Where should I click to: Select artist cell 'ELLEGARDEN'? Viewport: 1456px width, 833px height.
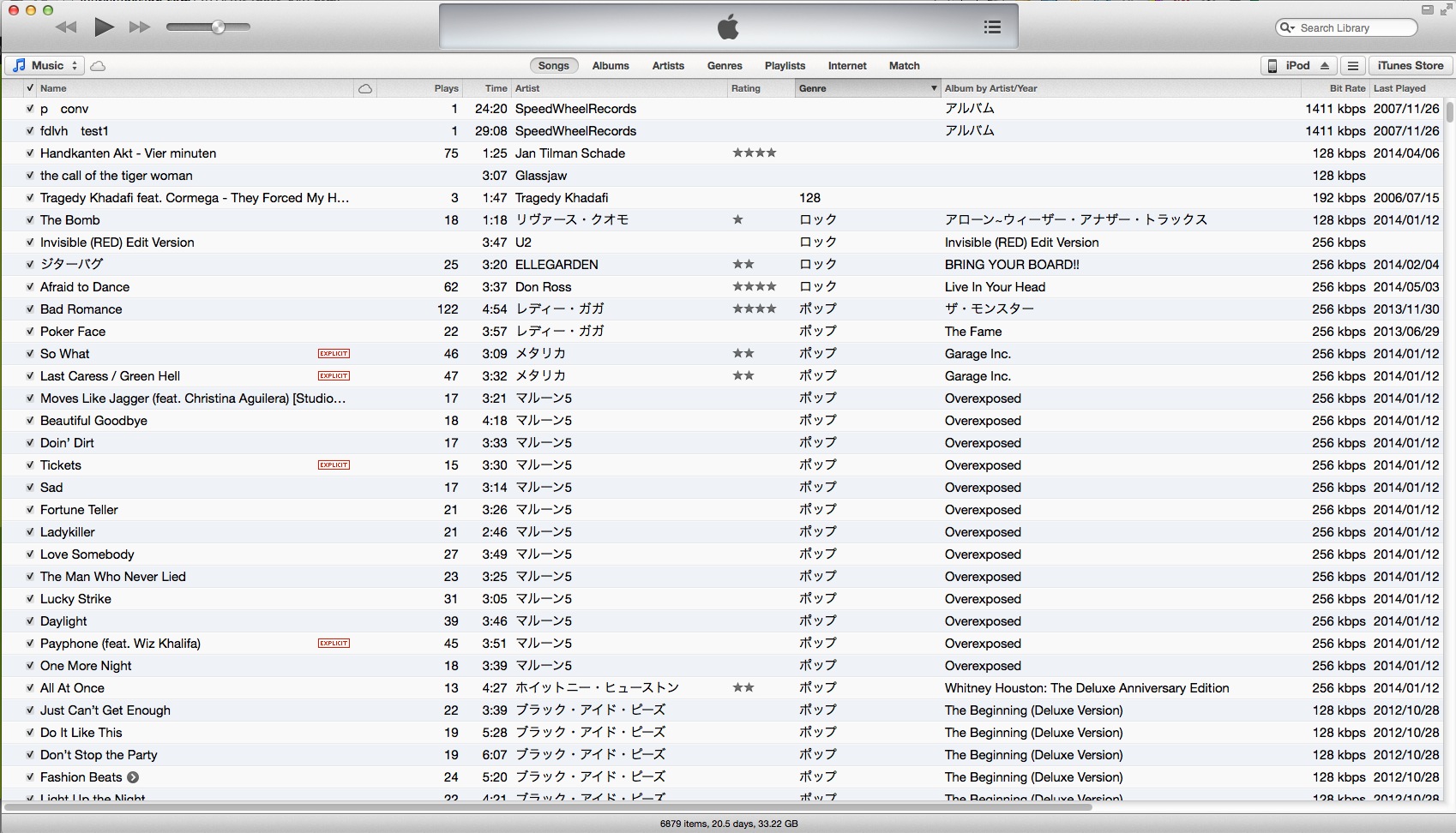click(557, 265)
